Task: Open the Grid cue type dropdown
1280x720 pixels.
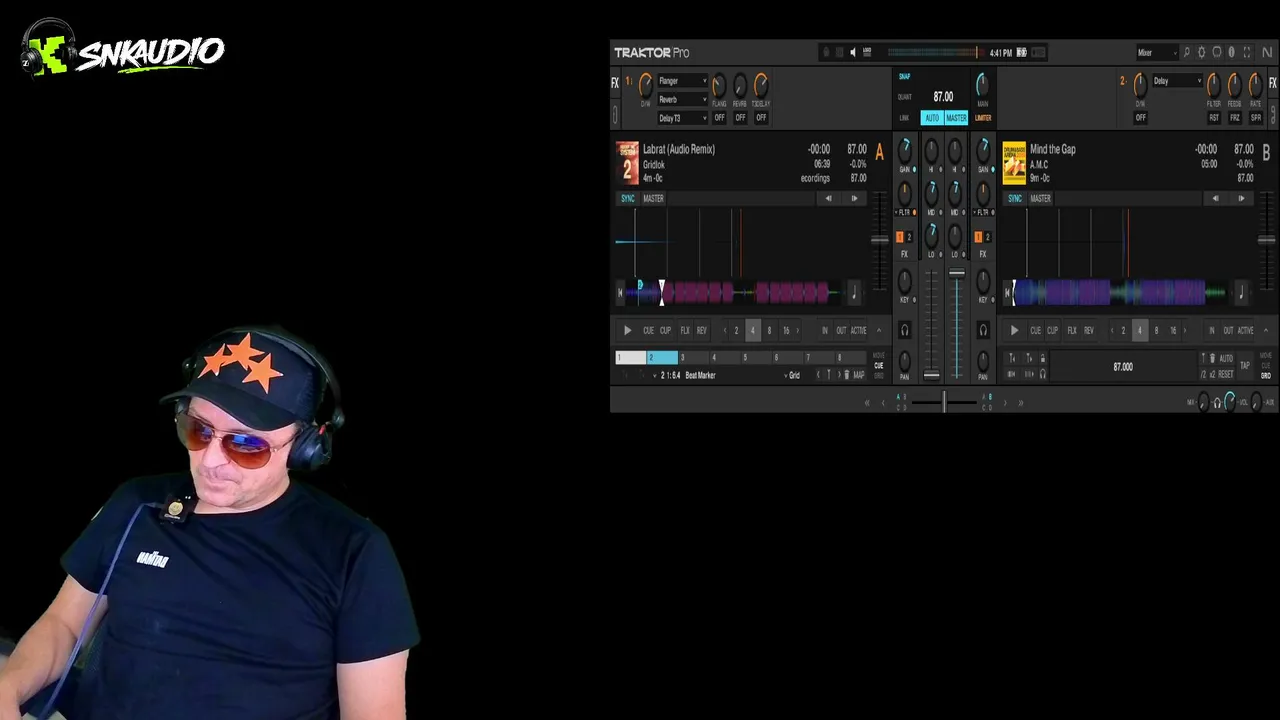Action: 795,375
